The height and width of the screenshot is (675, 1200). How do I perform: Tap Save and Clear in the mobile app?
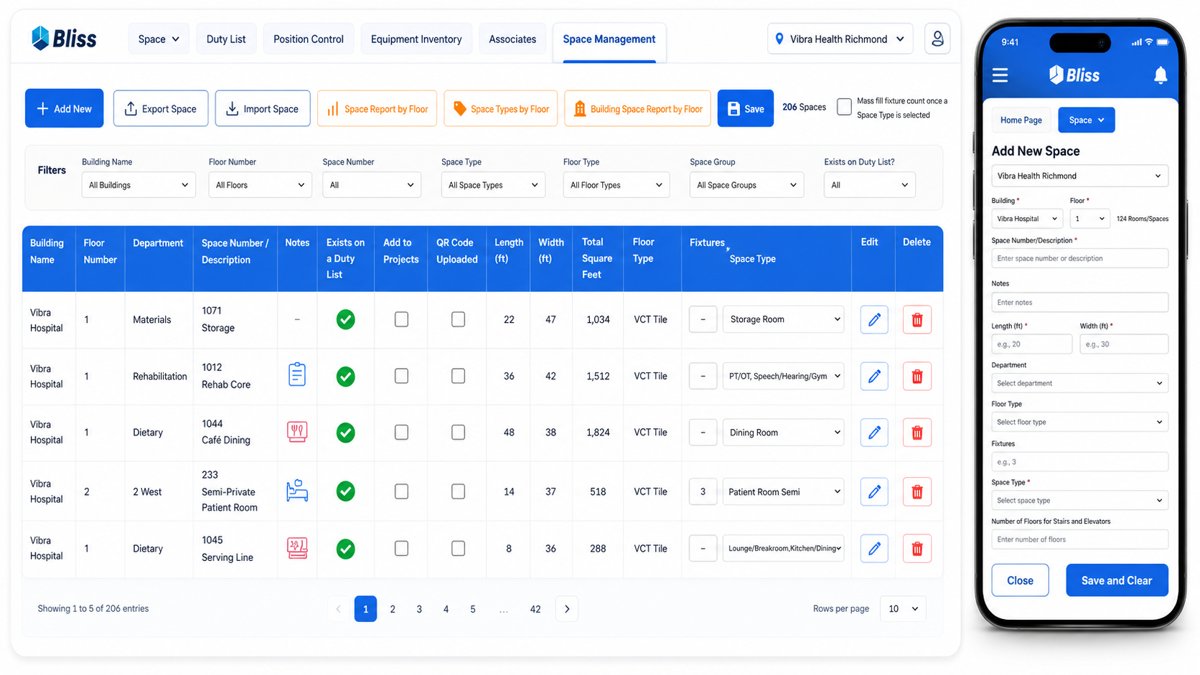point(1117,580)
